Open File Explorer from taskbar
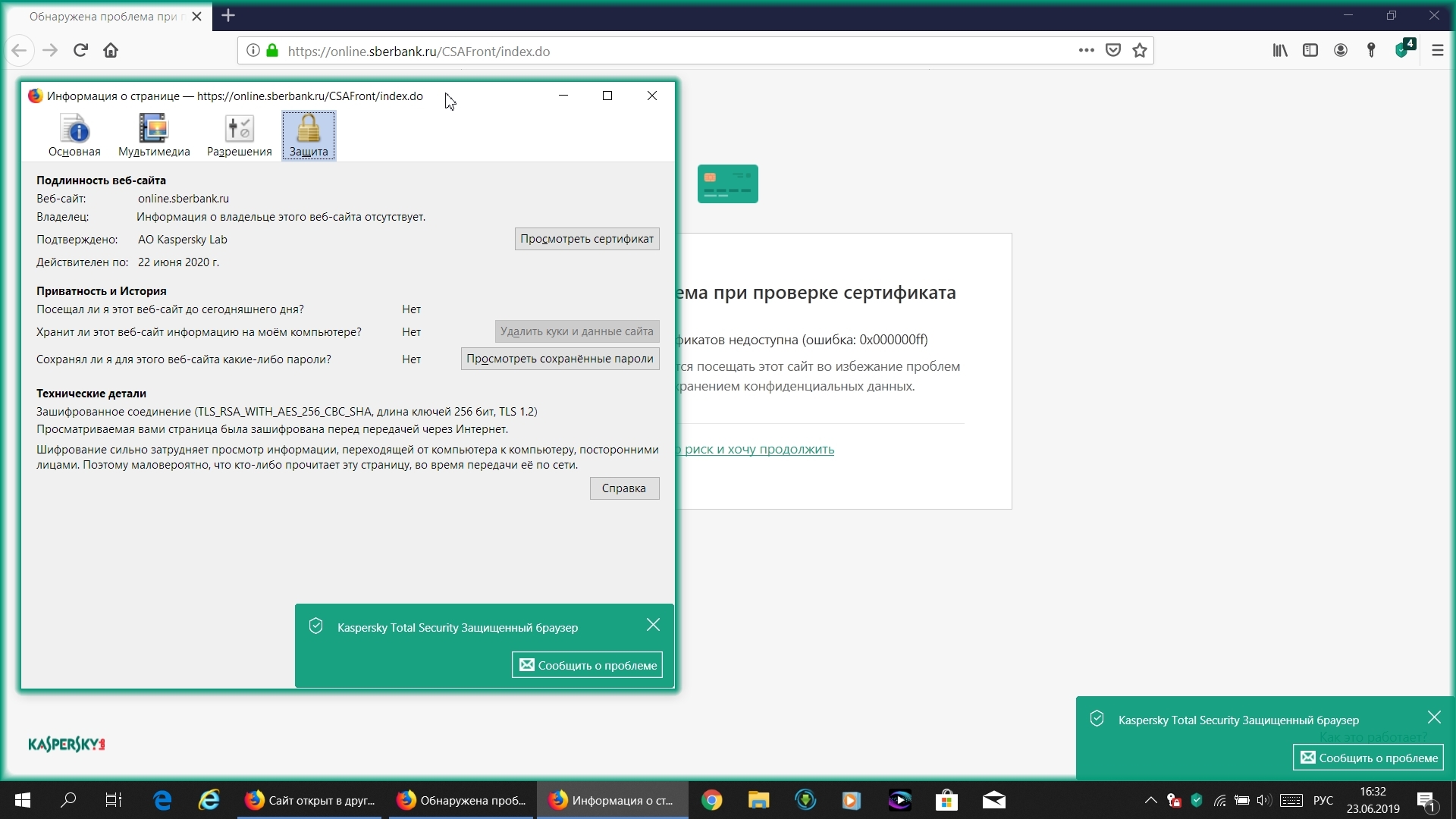The image size is (1456, 819). pyautogui.click(x=758, y=800)
